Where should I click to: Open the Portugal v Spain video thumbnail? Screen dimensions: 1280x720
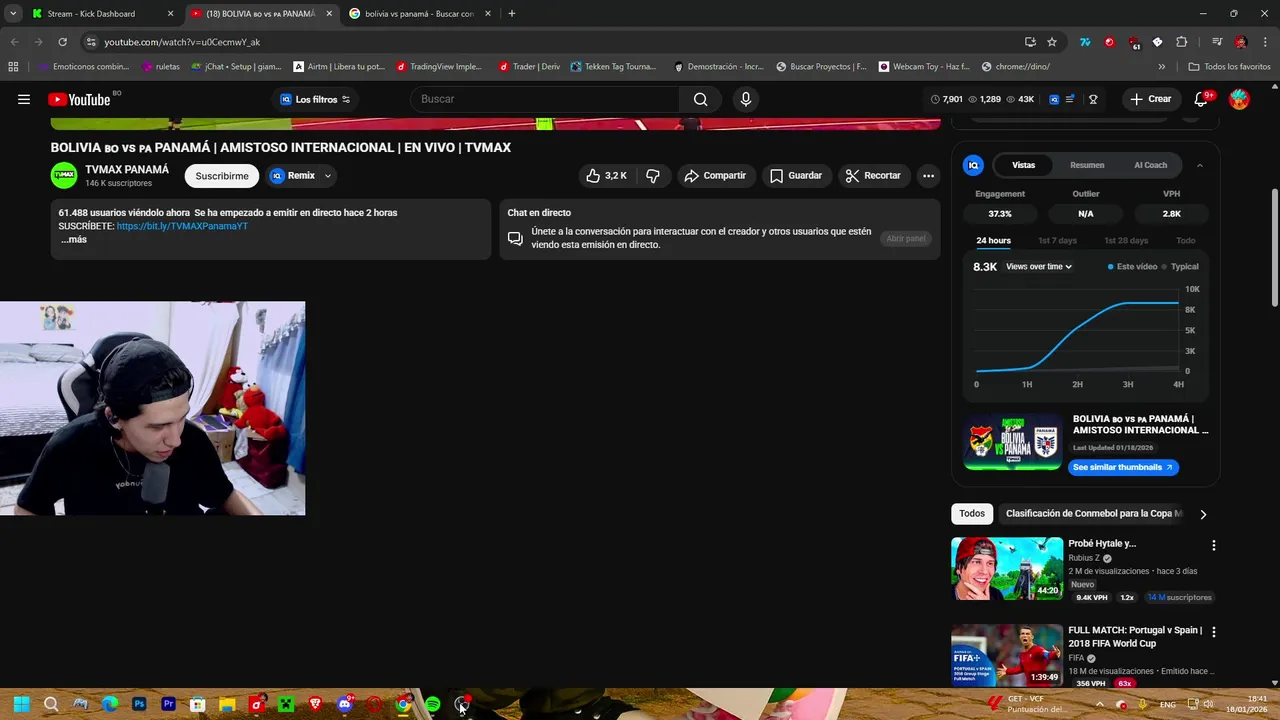pos(1007,655)
